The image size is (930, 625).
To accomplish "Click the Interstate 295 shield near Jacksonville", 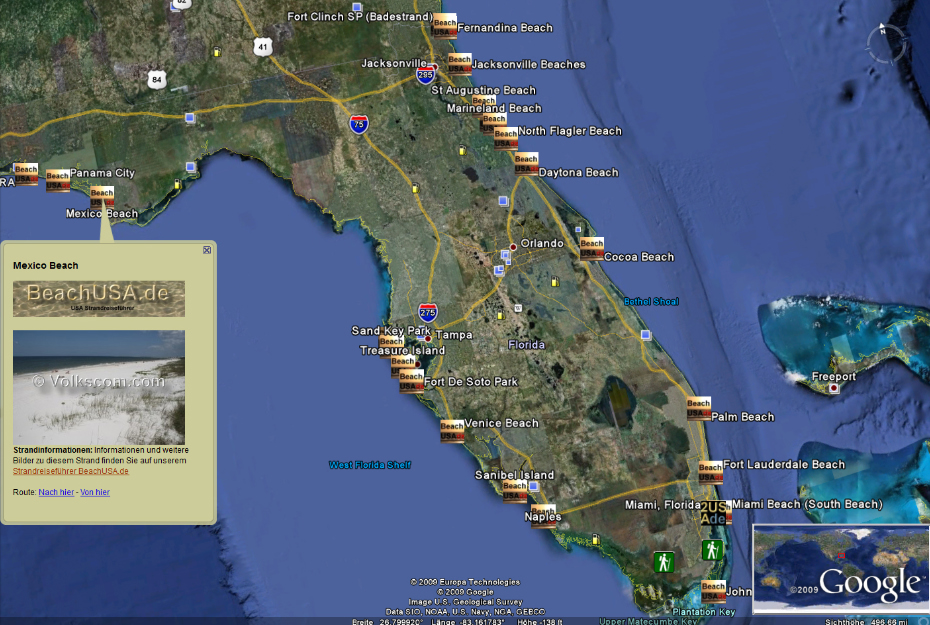I will point(425,75).
